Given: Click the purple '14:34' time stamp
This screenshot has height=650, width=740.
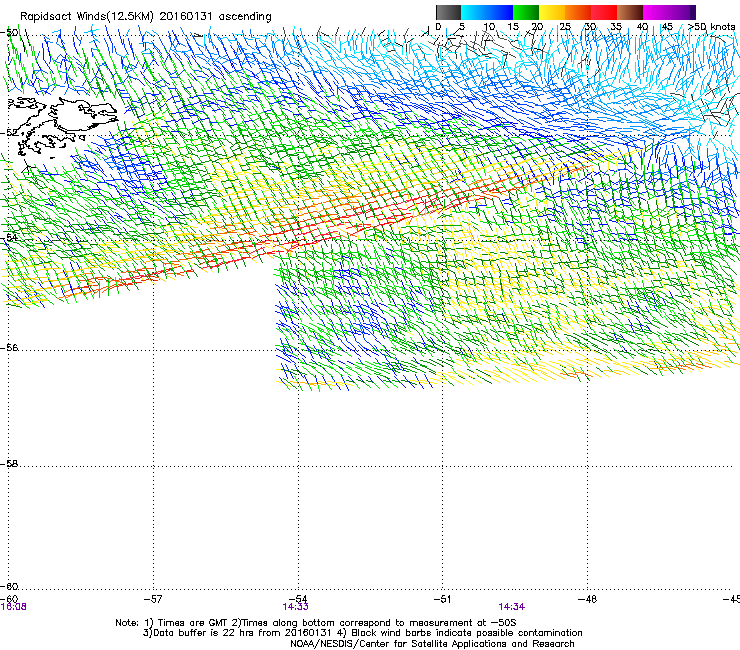Looking at the screenshot, I should coord(512,607).
